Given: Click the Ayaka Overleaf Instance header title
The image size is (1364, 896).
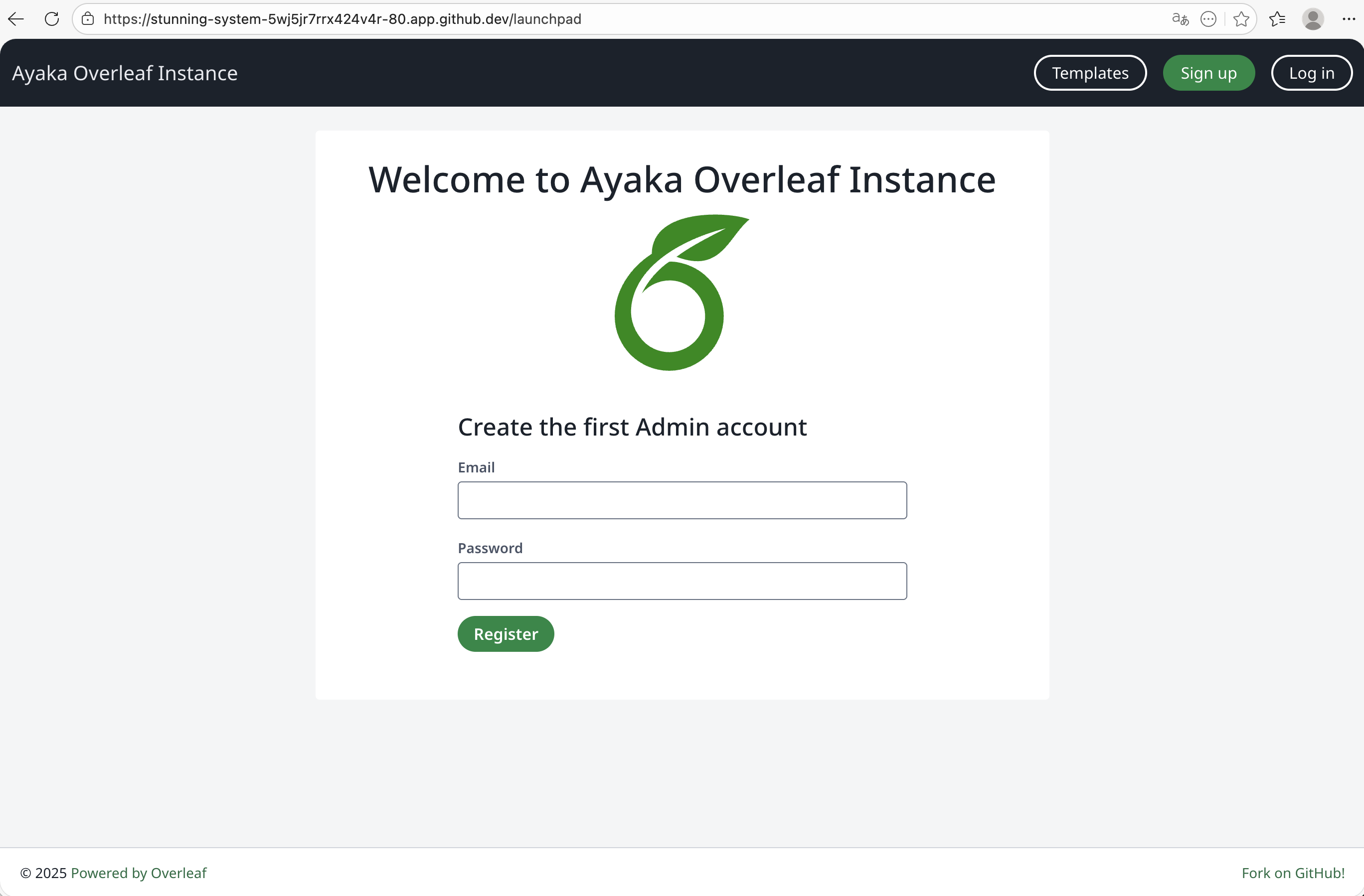Looking at the screenshot, I should [125, 73].
